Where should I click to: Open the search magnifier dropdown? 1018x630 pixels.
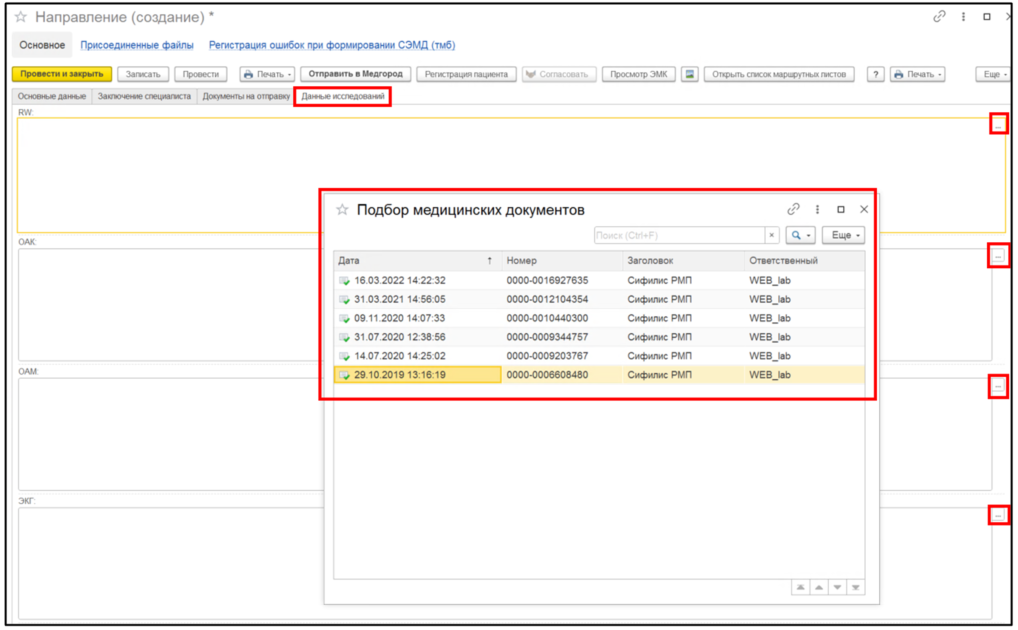(x=801, y=235)
